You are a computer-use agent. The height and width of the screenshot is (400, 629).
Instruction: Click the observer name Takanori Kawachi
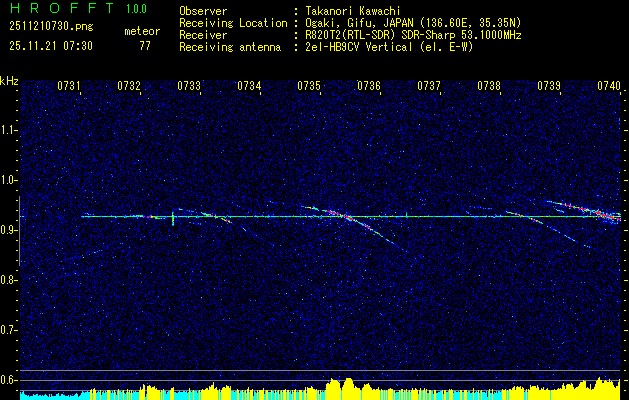[353, 11]
